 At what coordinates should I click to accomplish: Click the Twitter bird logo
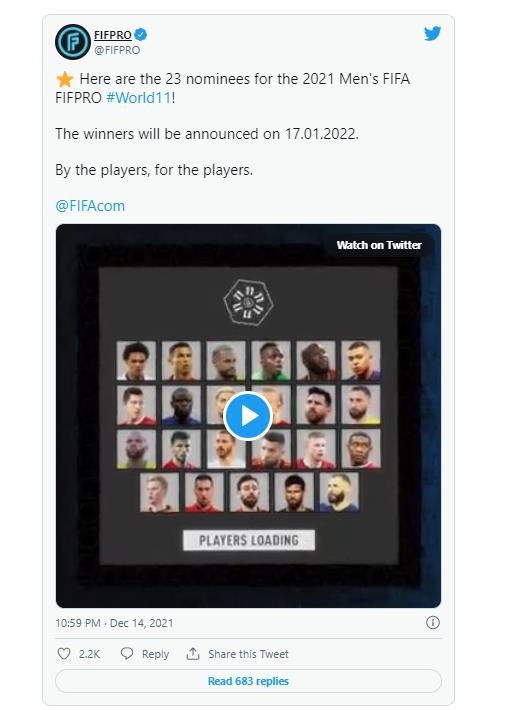click(x=432, y=34)
